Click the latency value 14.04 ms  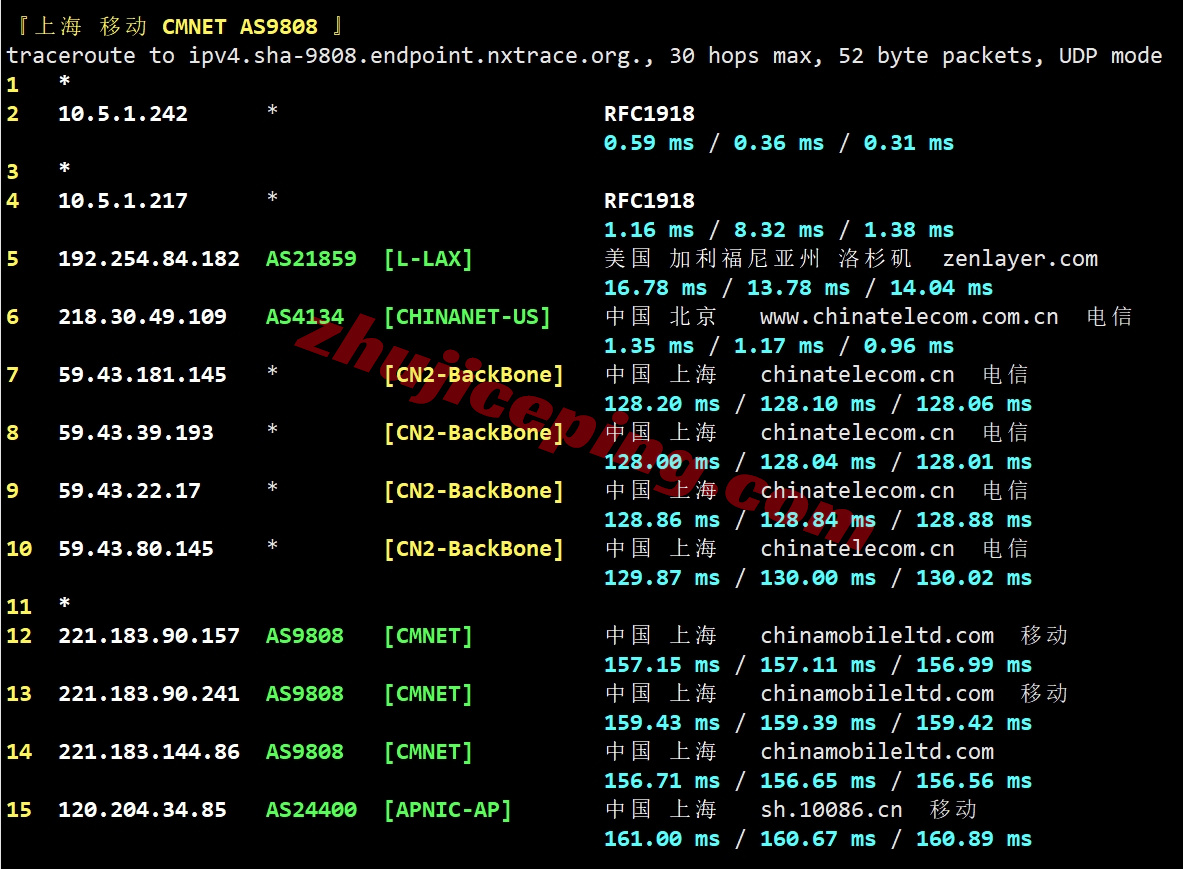pyautogui.click(x=942, y=287)
